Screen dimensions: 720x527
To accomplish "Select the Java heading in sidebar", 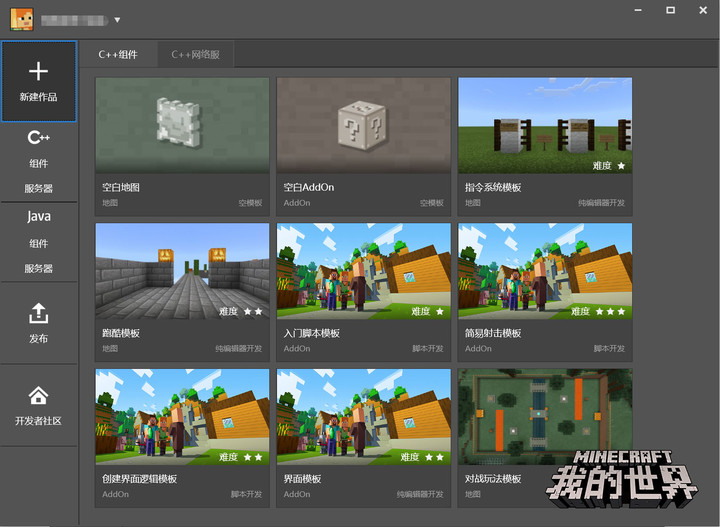I will [x=39, y=216].
